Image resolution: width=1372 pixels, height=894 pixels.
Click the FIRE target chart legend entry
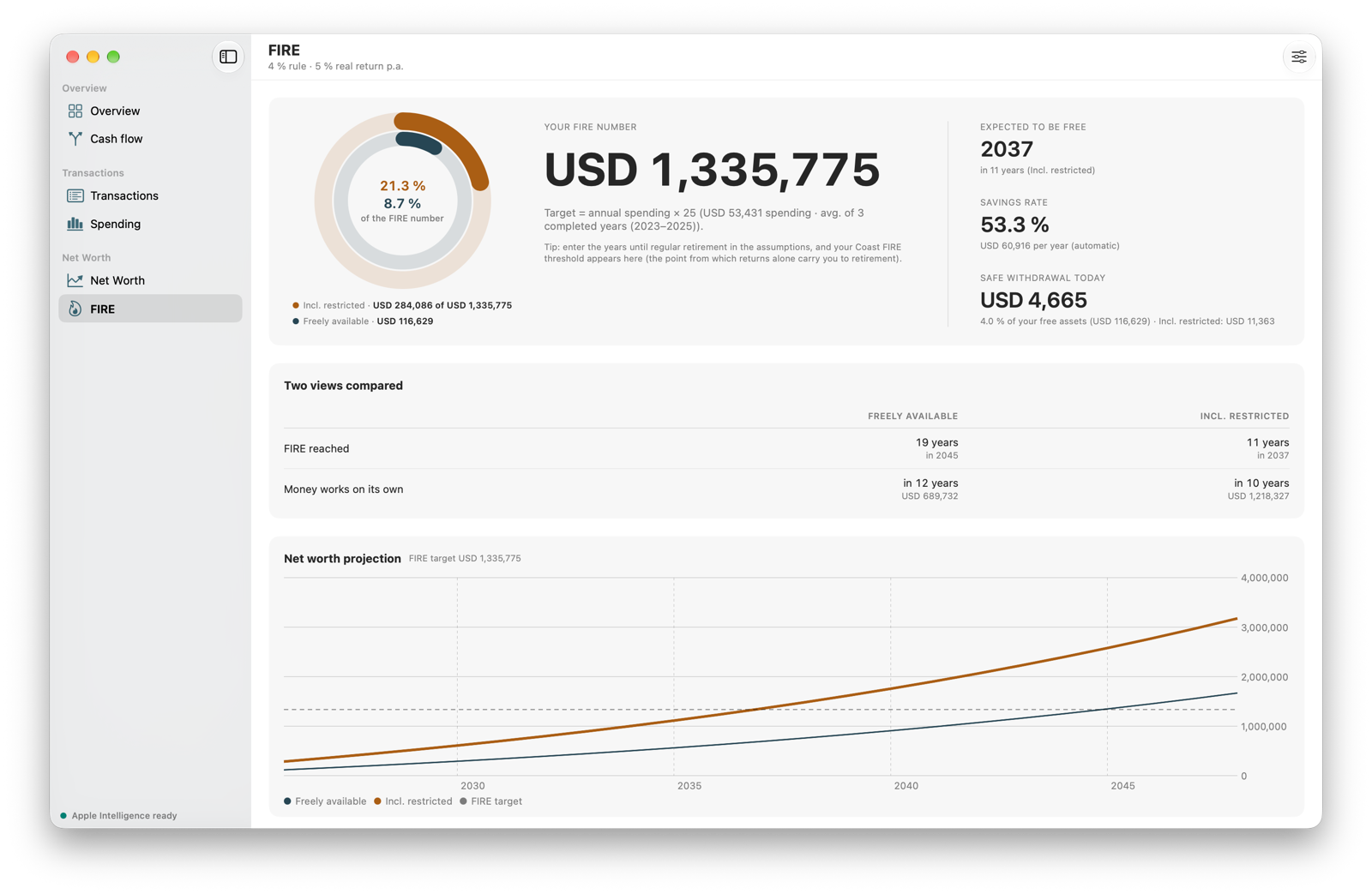coord(490,801)
